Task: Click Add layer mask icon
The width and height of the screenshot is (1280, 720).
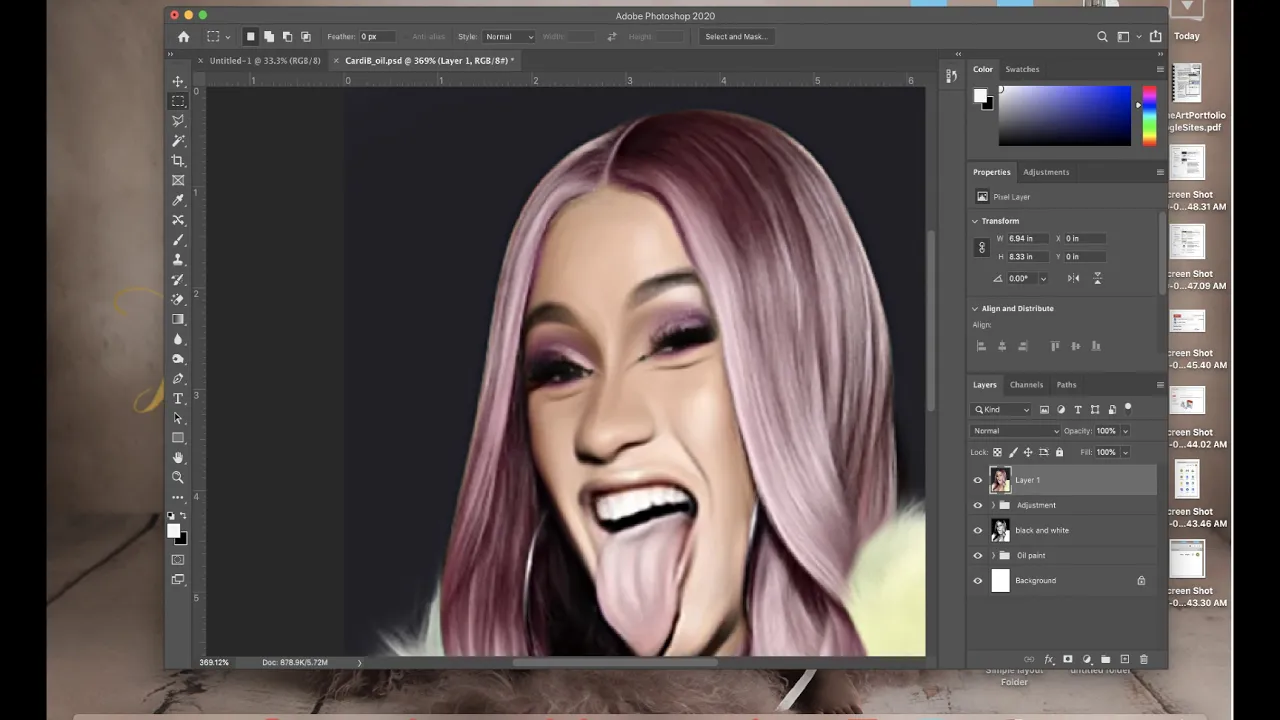Action: tap(1068, 660)
